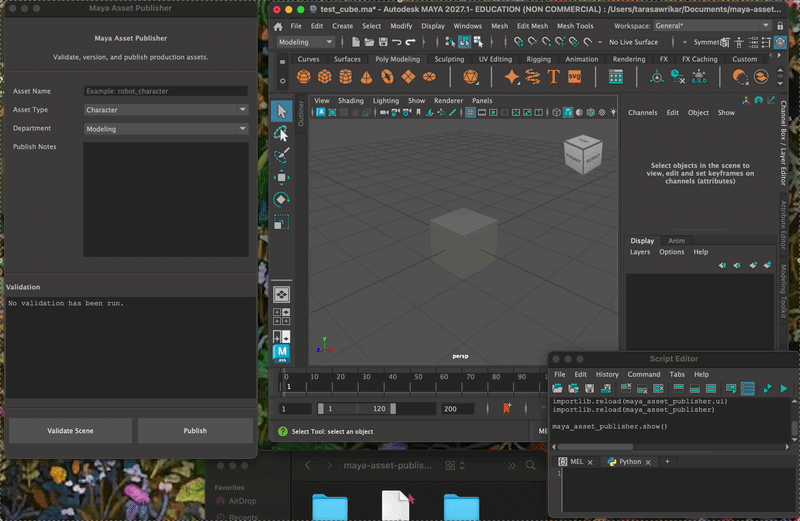Click the Undo arrow icon

click(x=396, y=42)
